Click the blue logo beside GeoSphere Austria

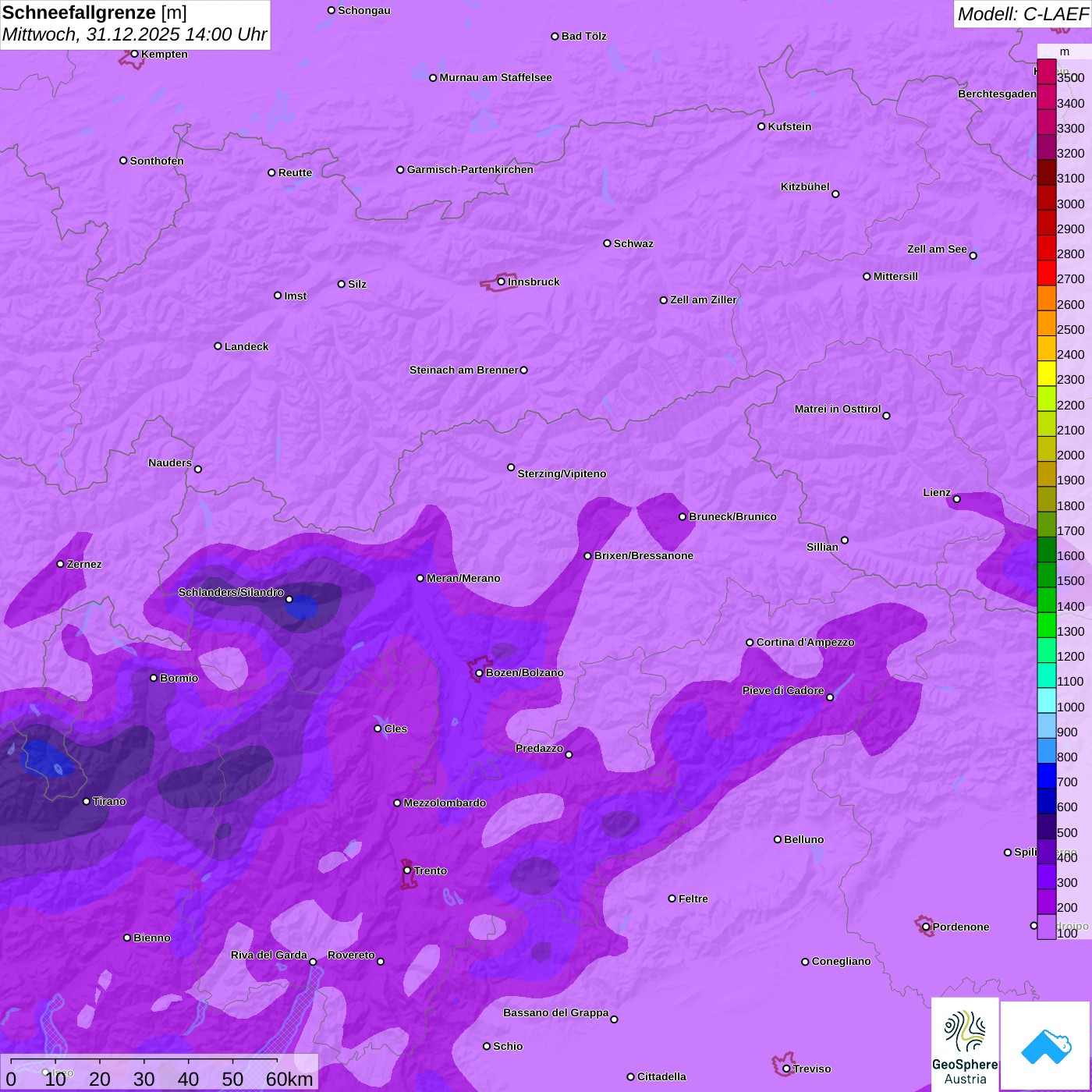1046,1047
